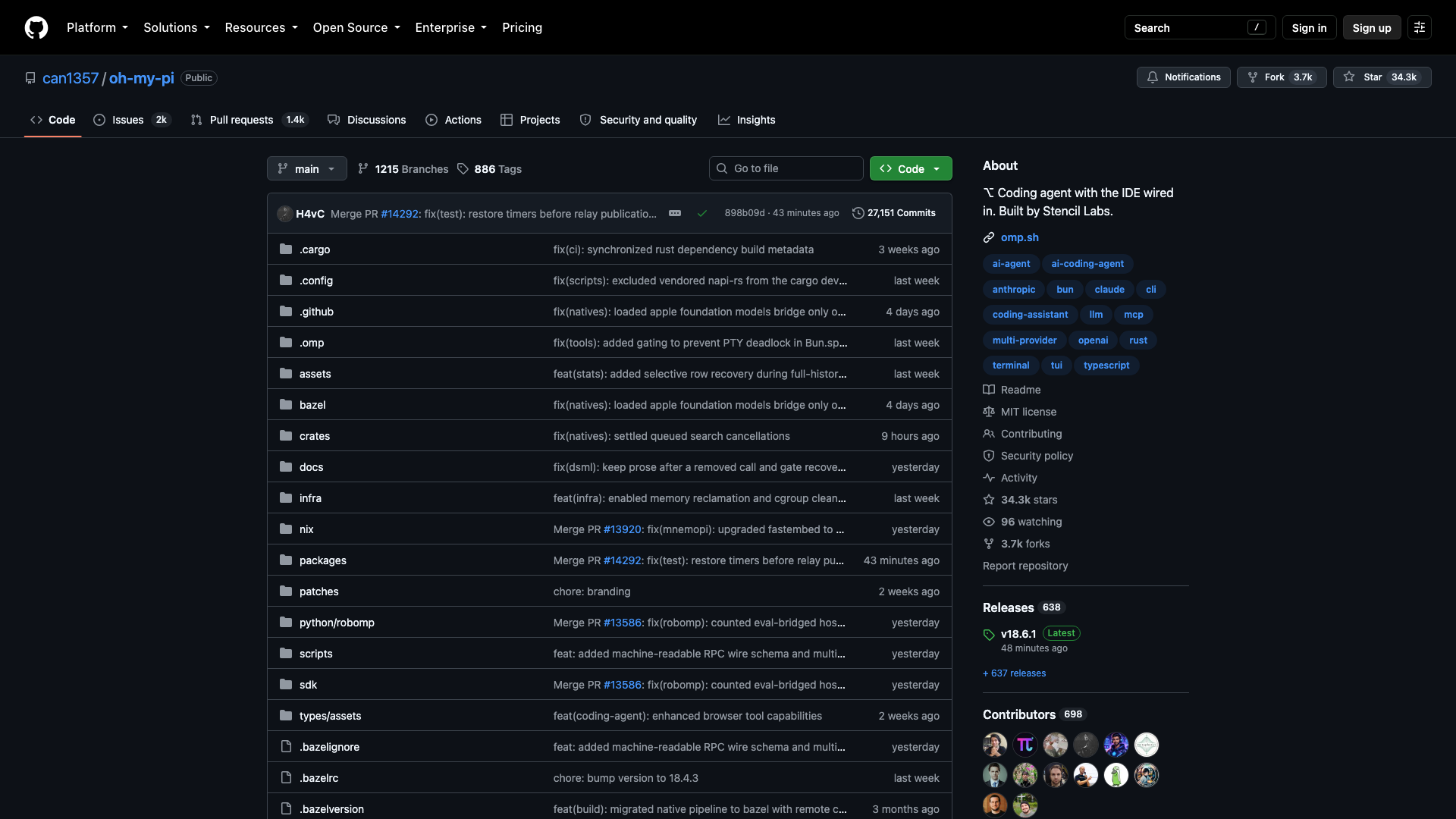The image size is (1456, 819).
Task: Click the link icon beside omp.sh
Action: click(989, 237)
